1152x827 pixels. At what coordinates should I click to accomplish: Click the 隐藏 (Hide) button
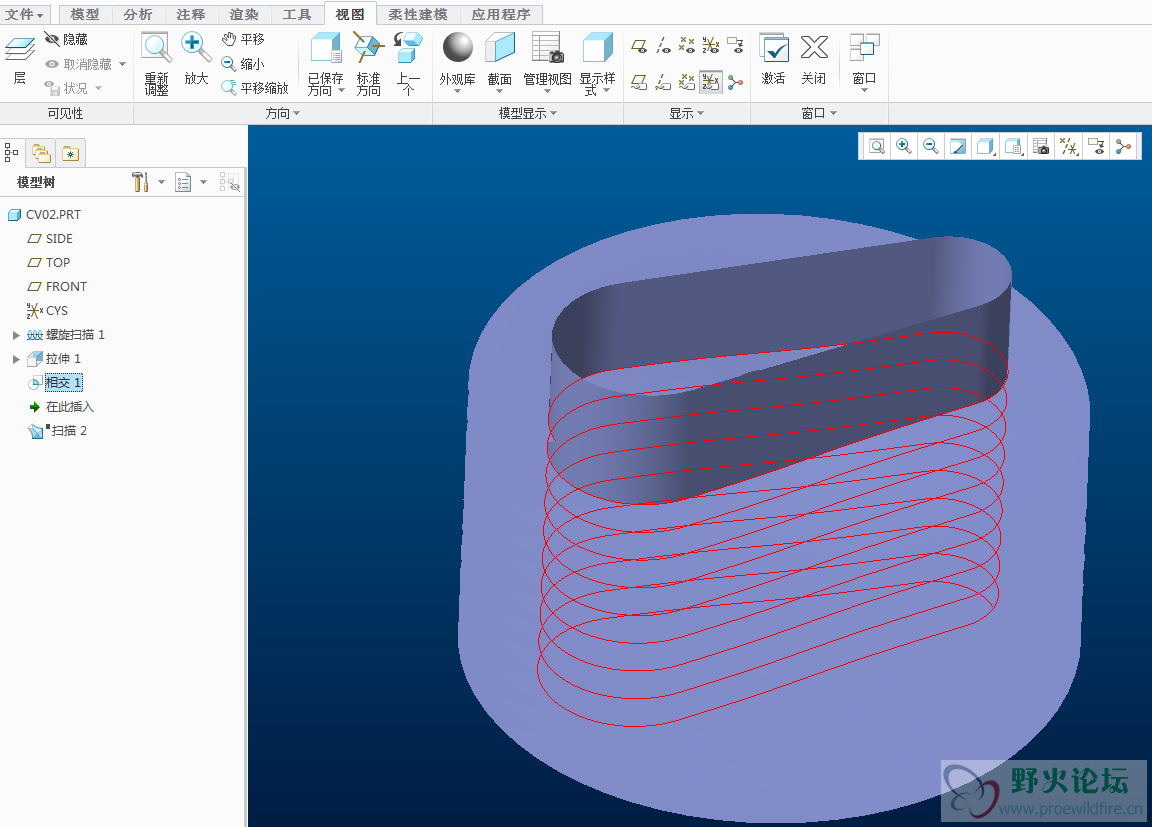[x=66, y=39]
